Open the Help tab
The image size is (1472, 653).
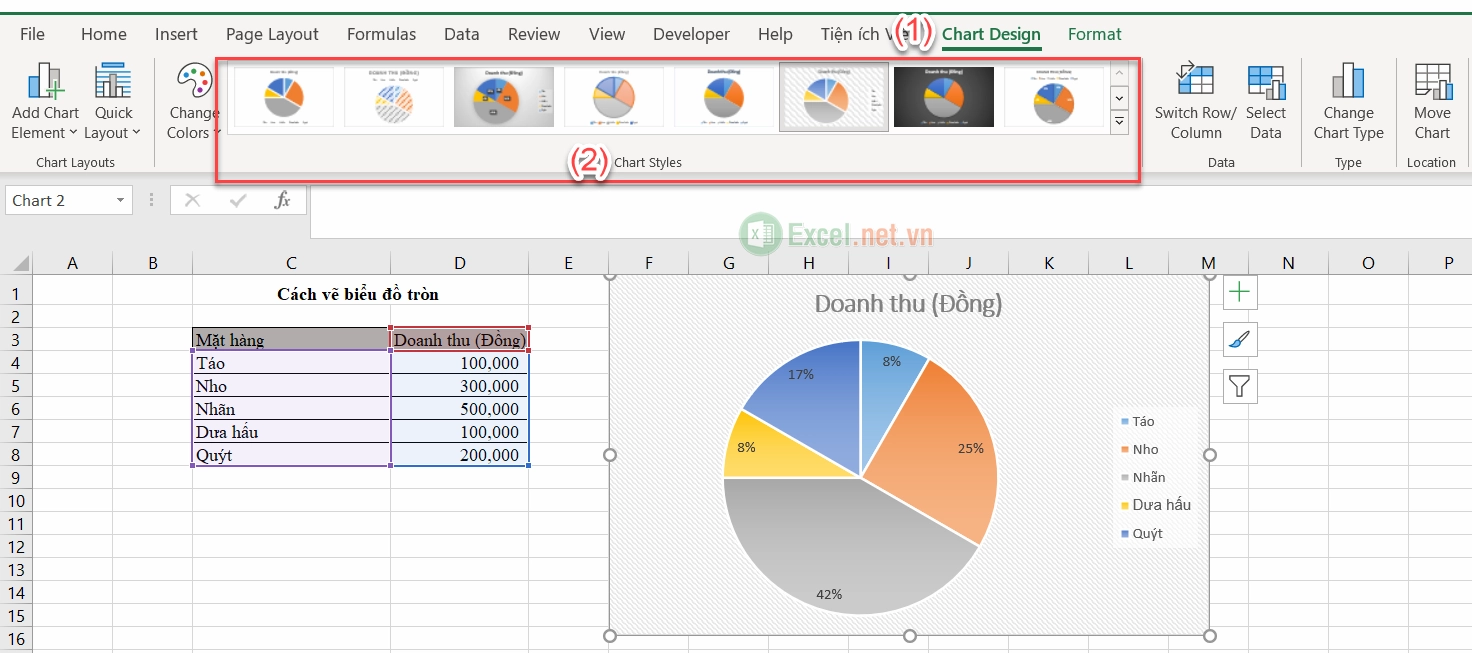coord(775,34)
